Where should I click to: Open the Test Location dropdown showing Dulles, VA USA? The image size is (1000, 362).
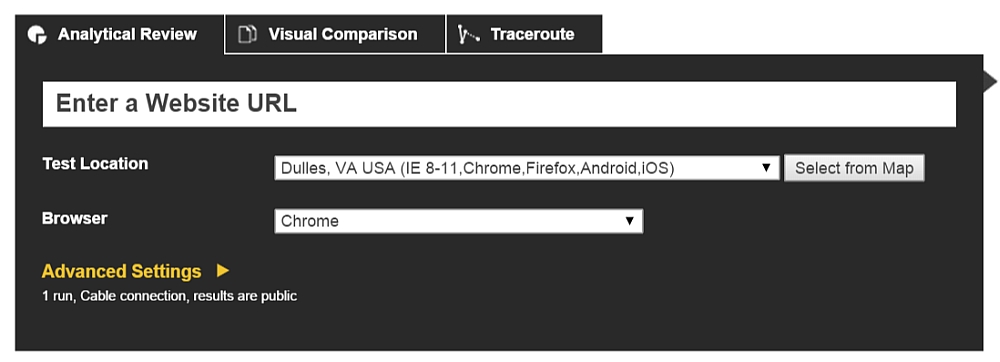[x=527, y=168]
